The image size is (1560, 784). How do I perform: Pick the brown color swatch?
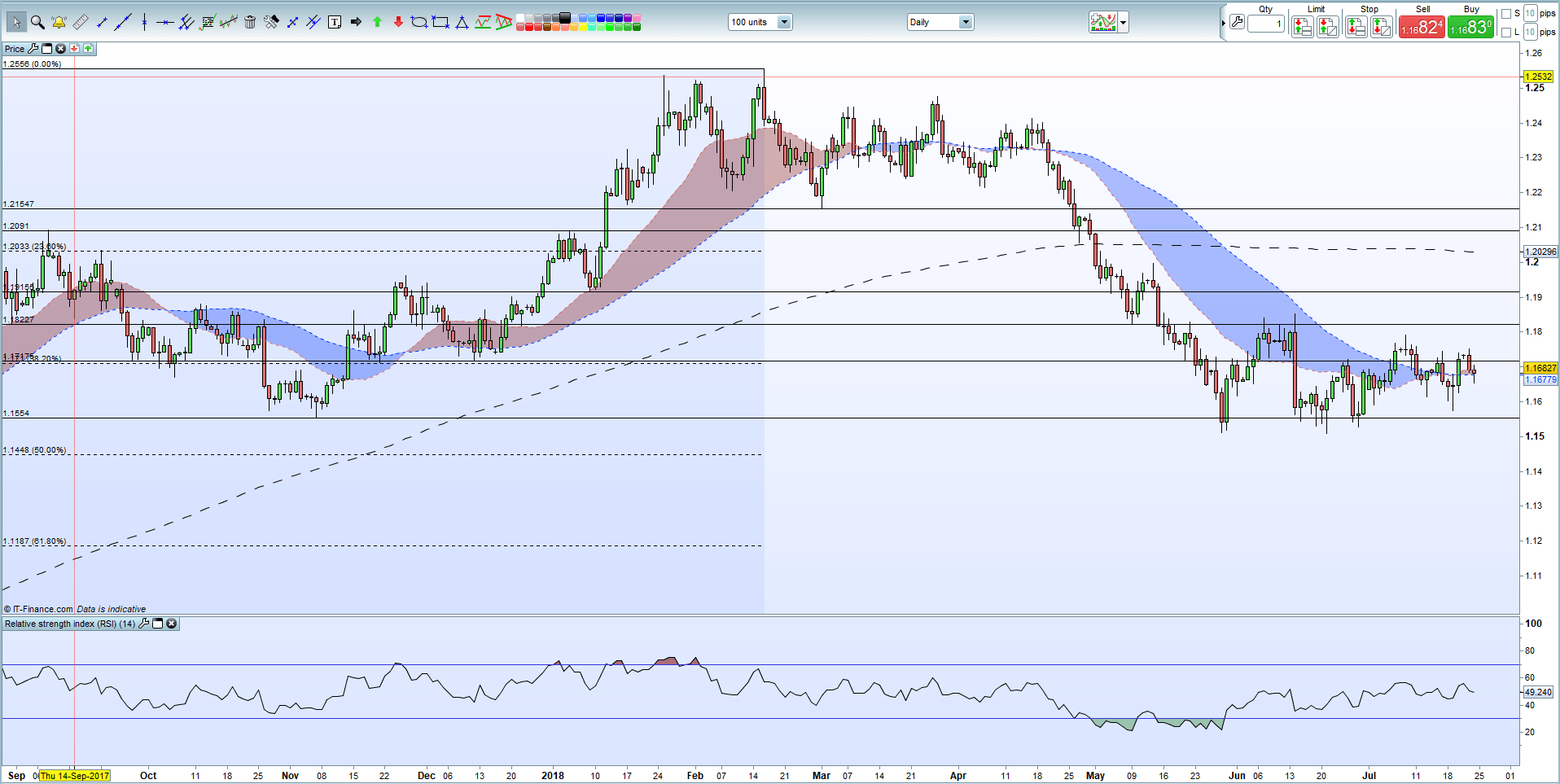pos(546,27)
